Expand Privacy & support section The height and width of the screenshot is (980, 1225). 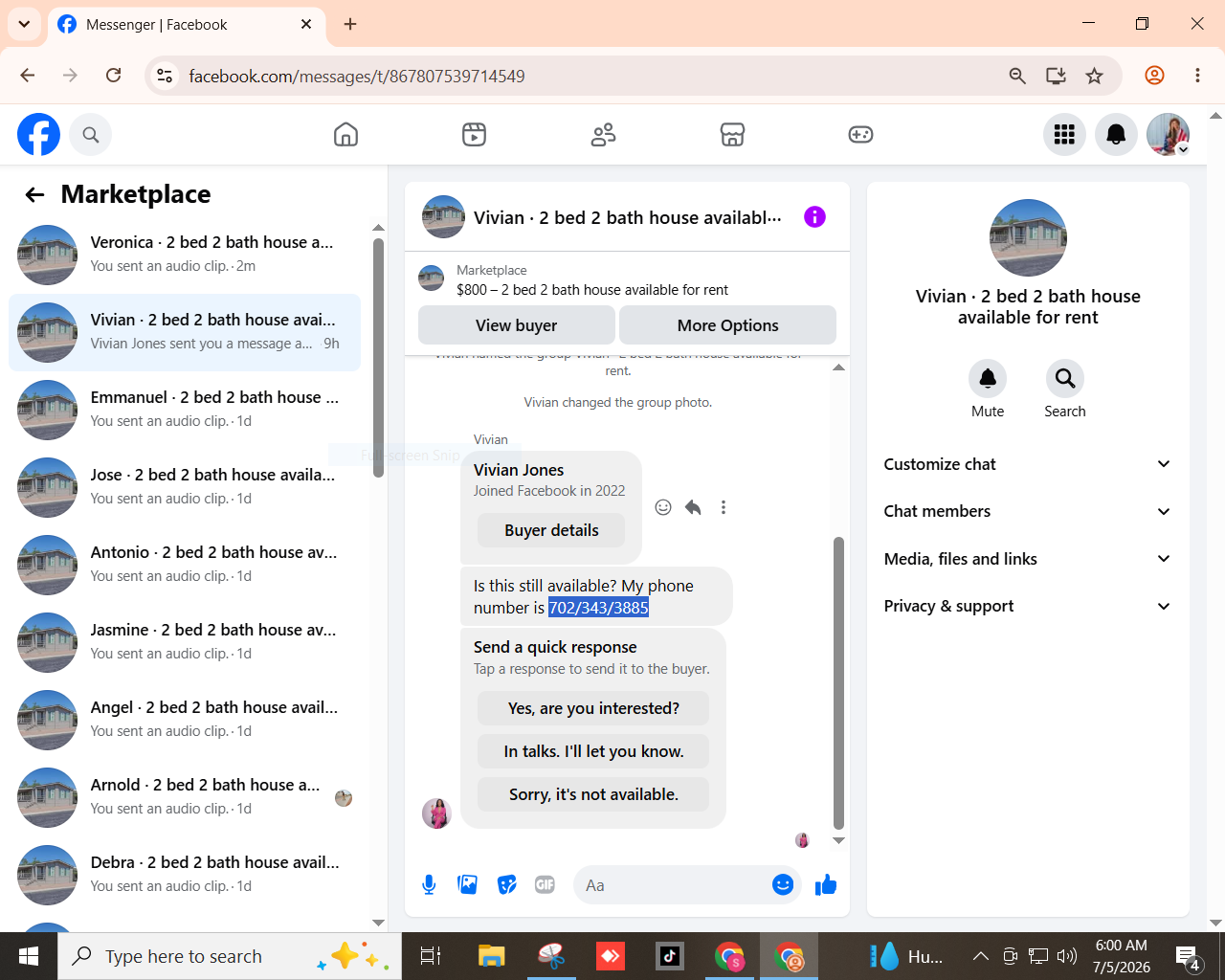tap(1028, 606)
